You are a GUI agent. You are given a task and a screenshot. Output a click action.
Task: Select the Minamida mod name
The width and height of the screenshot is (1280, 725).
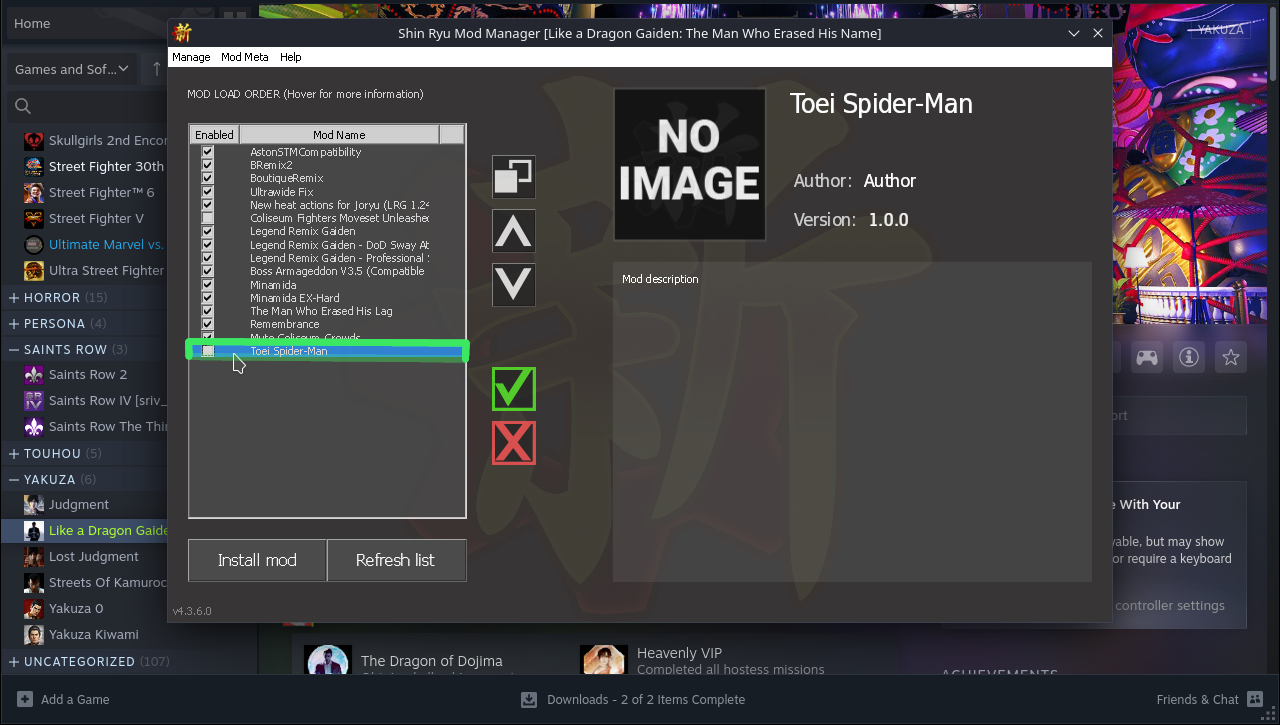pyautogui.click(x=273, y=285)
